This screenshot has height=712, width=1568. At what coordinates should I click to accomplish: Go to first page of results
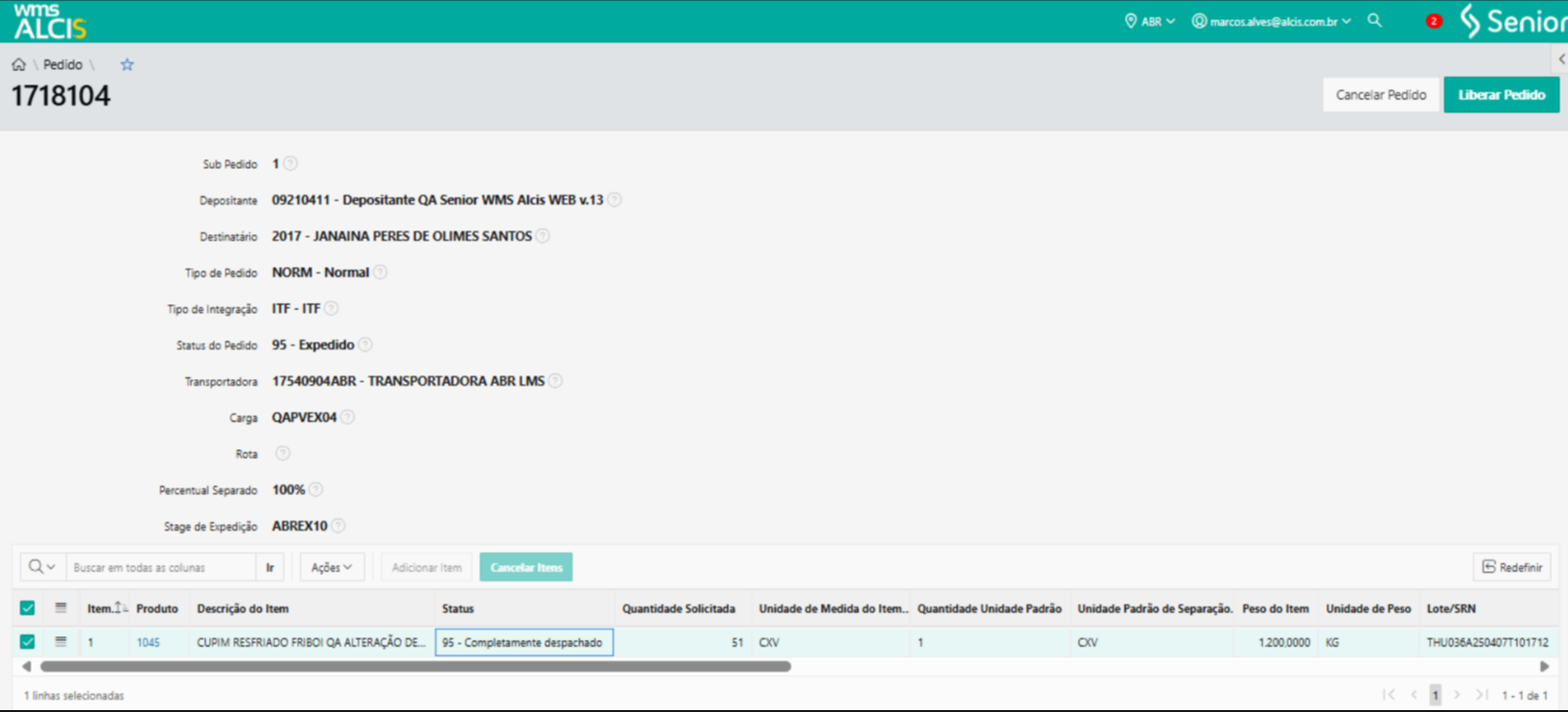point(1389,695)
